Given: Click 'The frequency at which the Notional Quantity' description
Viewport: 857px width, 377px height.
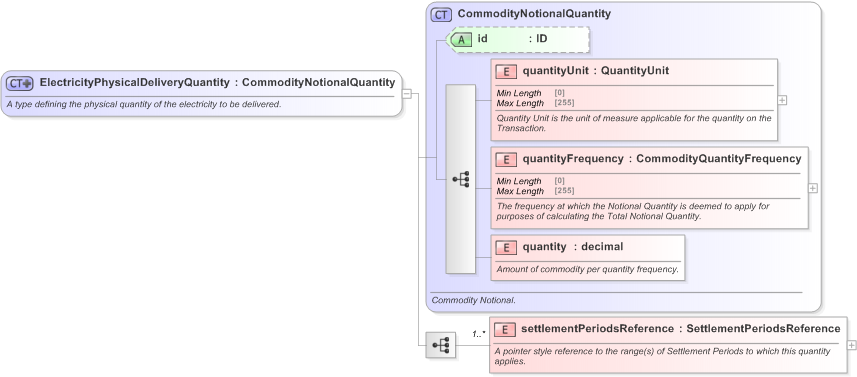Looking at the screenshot, I should pos(633,211).
